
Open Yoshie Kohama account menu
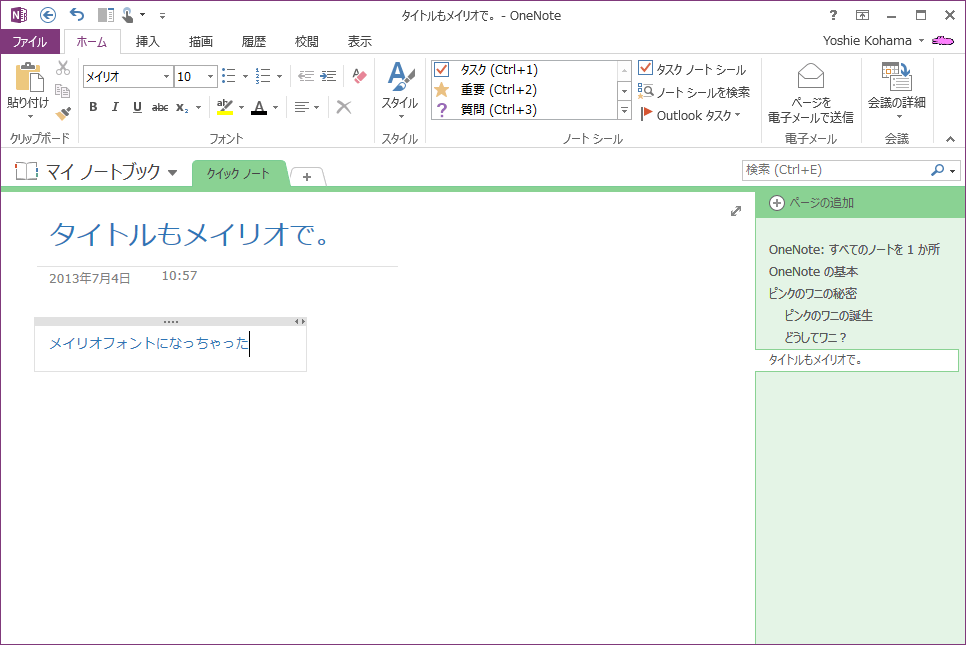click(874, 41)
